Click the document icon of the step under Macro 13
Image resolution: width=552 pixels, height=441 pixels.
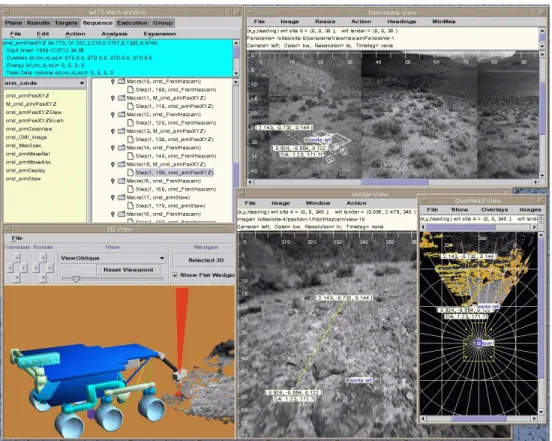pyautogui.click(x=131, y=139)
